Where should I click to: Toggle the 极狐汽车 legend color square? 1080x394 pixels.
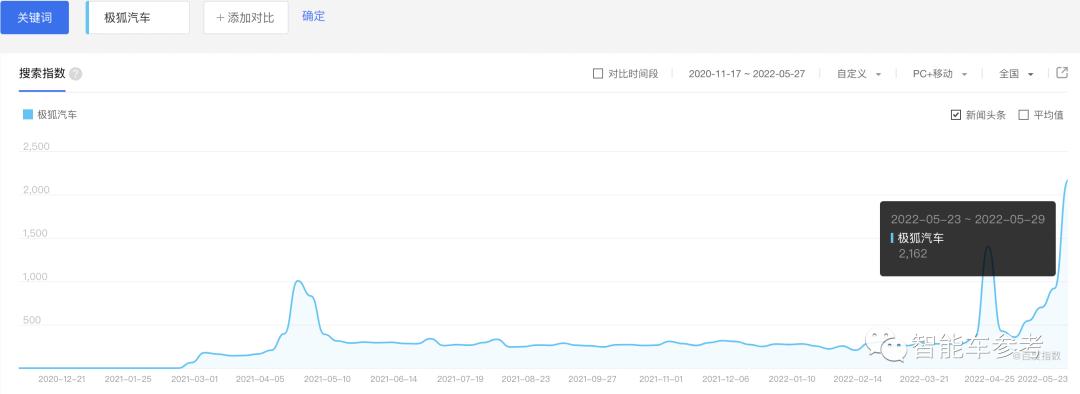tap(28, 114)
